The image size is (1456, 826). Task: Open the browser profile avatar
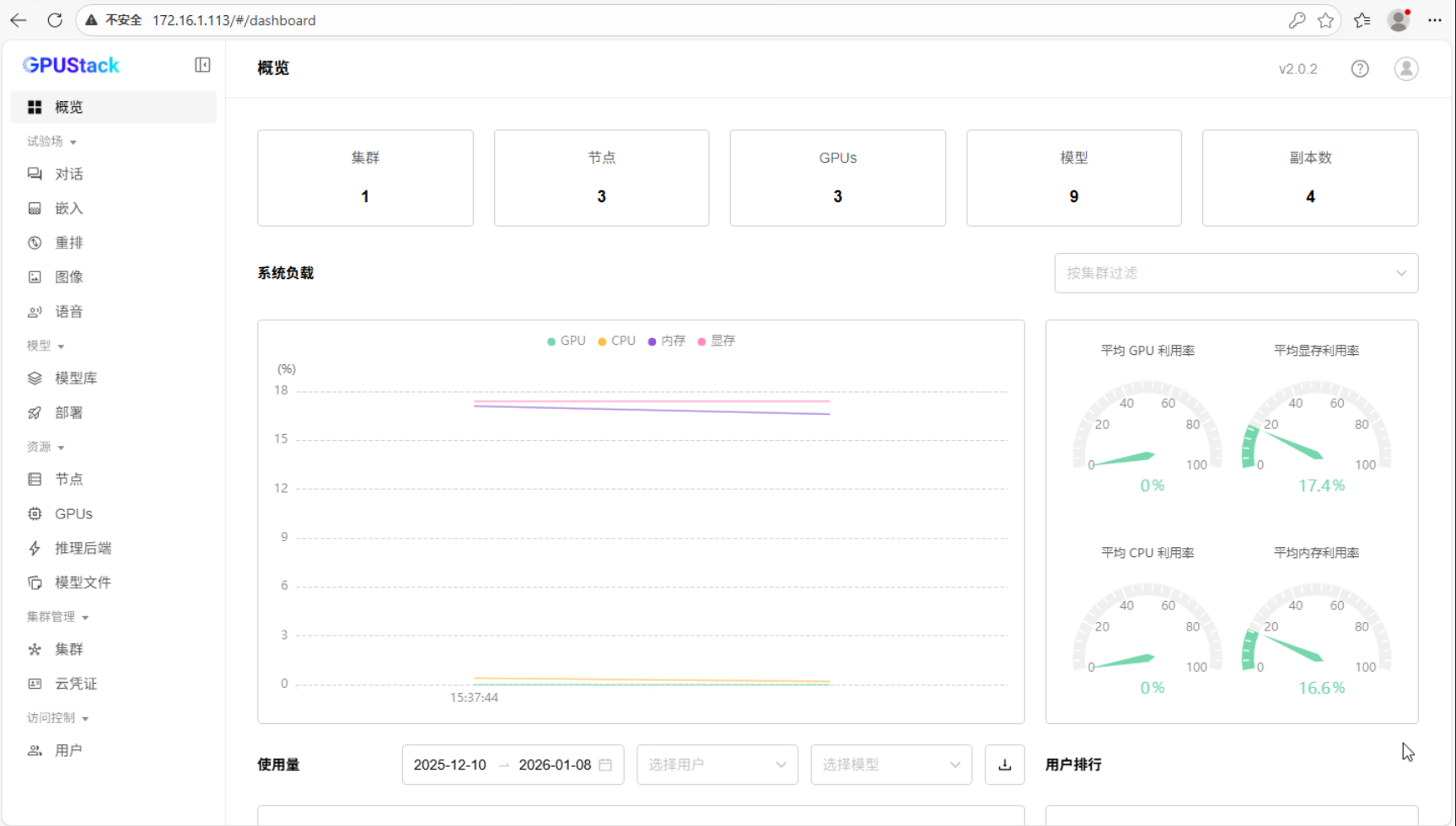click(1399, 20)
